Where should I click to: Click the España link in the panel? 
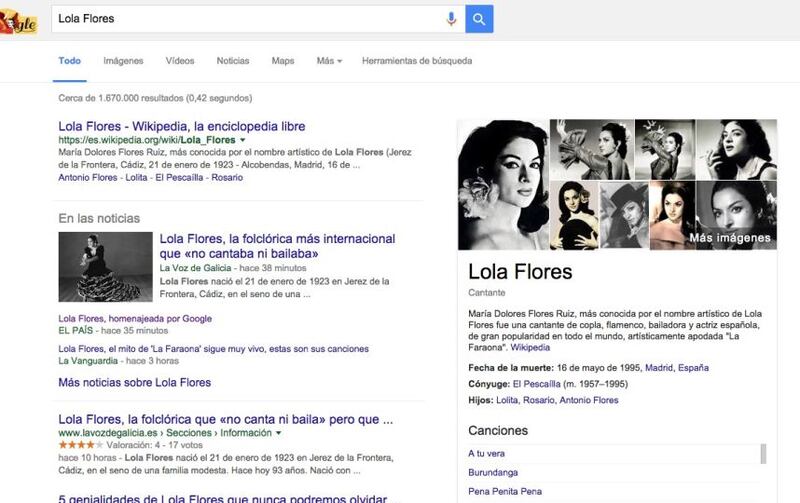693,368
